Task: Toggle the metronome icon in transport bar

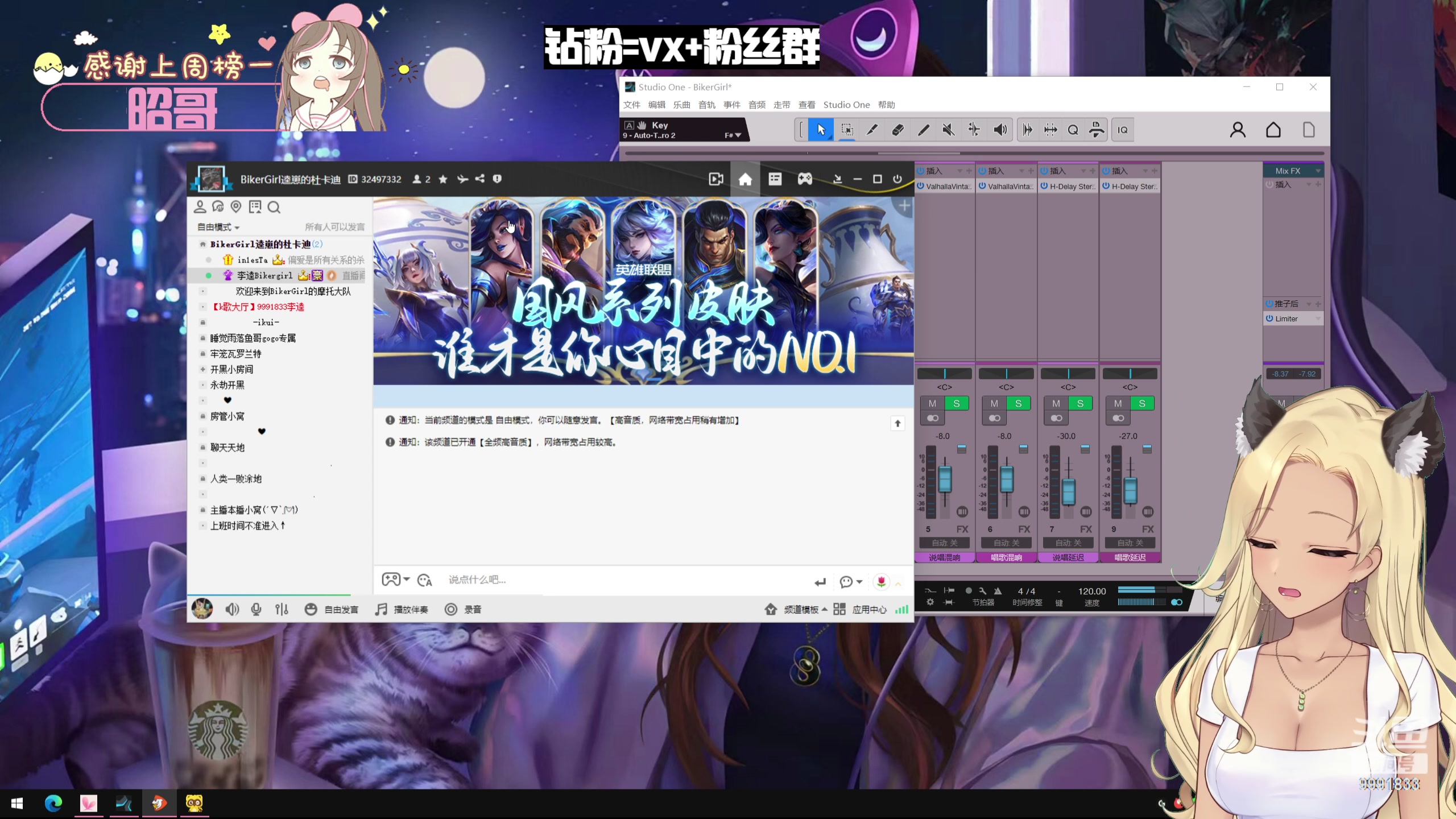Action: pos(998,591)
